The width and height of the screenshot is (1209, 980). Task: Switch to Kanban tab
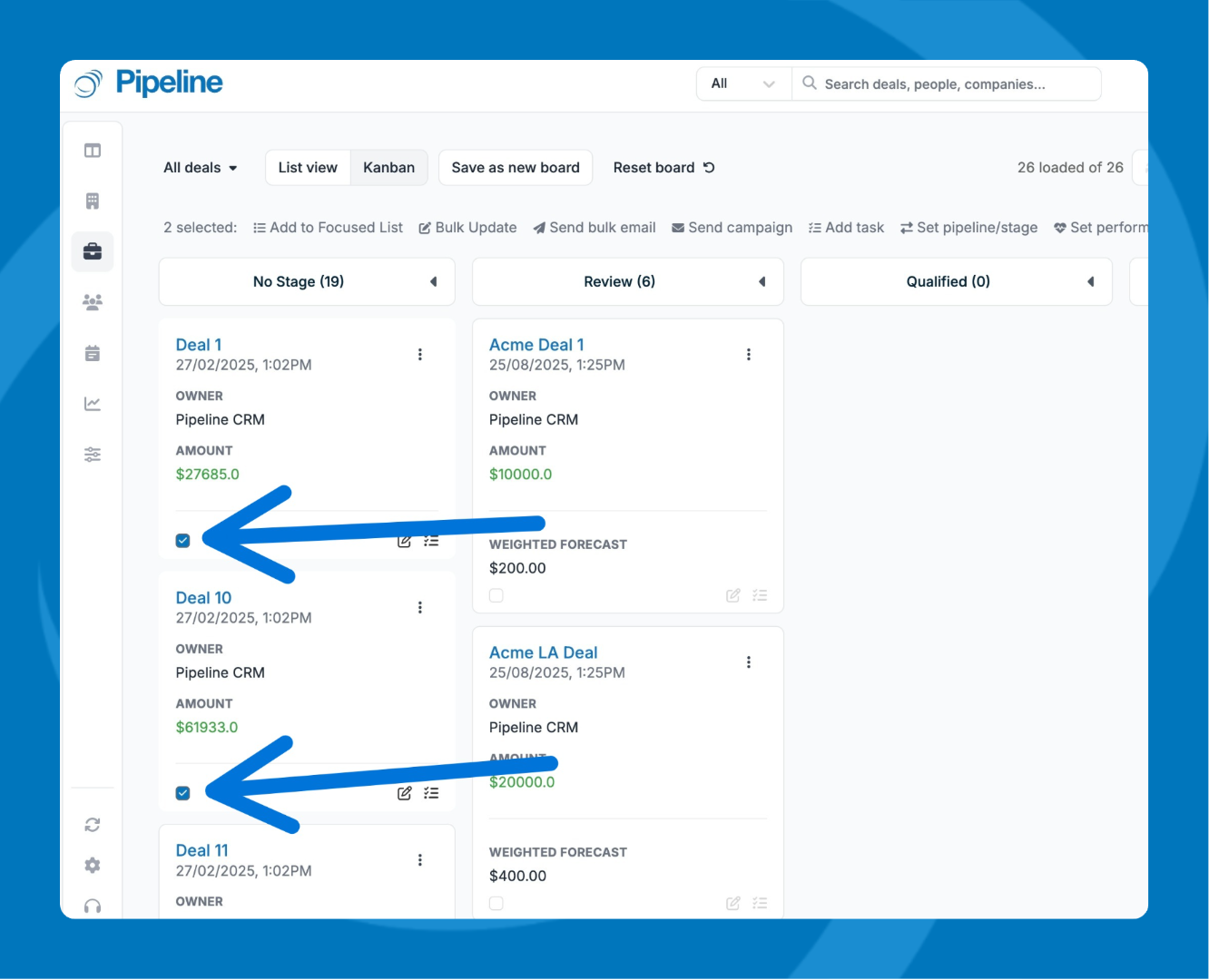[388, 168]
